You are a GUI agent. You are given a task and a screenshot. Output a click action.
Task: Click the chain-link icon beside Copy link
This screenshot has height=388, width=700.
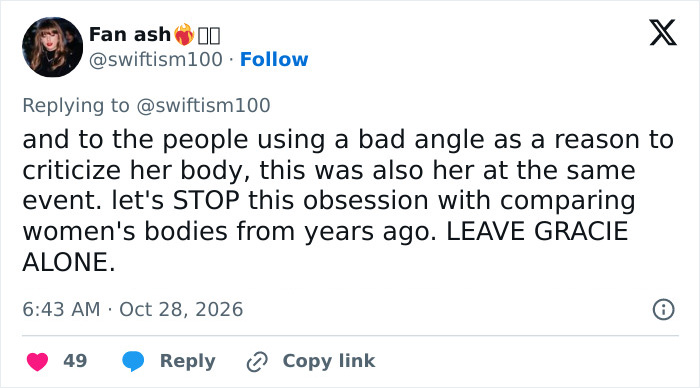(257, 362)
